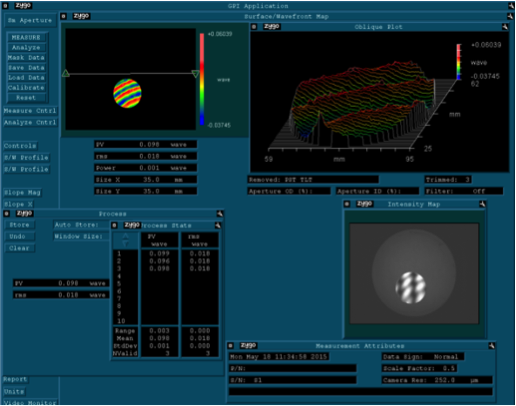This screenshot has height=406, width=516.
Task: Click the Surface/Wavefront Map wrench icon
Action: click(510, 16)
